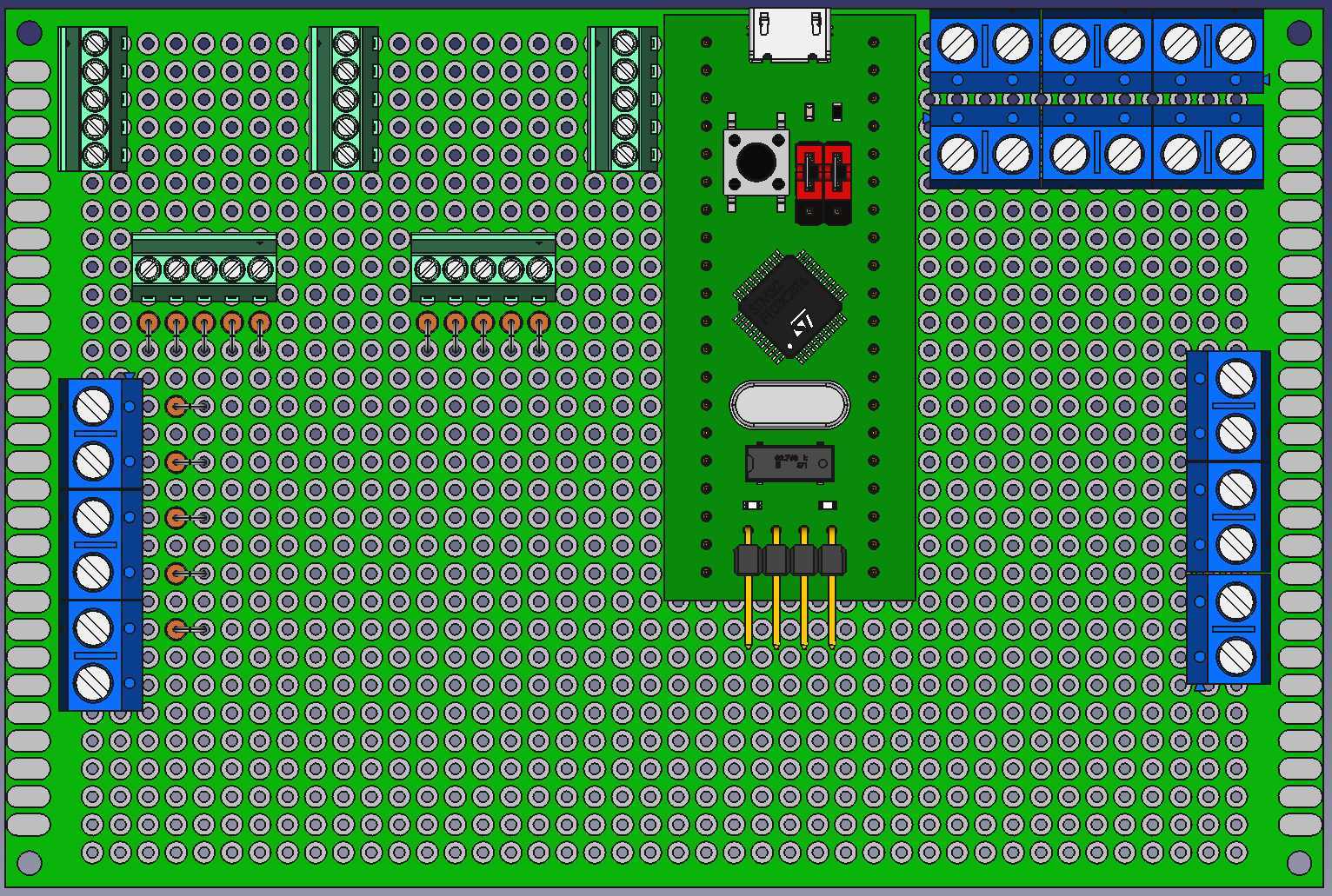Click the small white SMD part on the left above the yellow pins

click(x=753, y=505)
